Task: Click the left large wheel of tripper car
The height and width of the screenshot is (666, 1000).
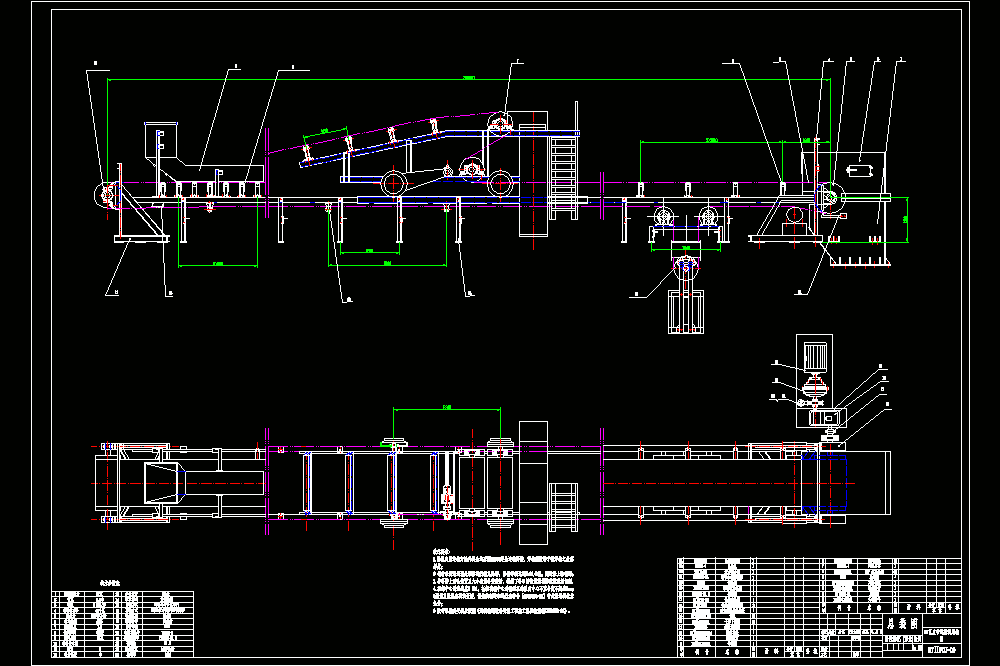Action: (x=393, y=184)
